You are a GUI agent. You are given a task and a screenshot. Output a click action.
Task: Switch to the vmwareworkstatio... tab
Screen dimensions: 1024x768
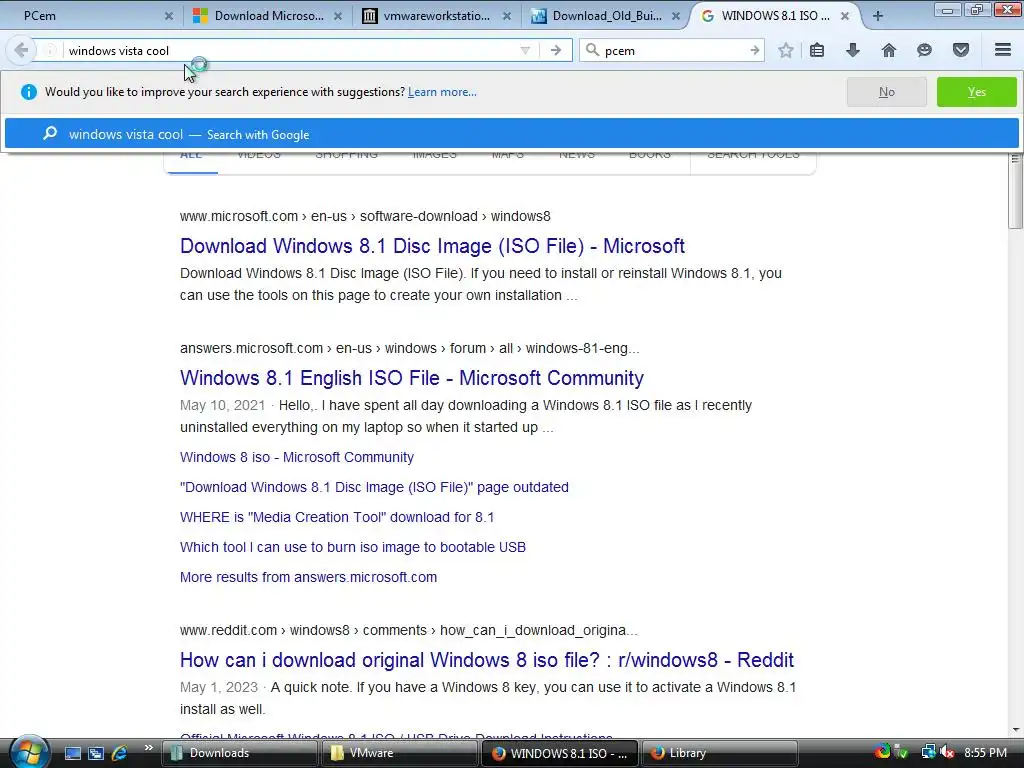(x=436, y=16)
